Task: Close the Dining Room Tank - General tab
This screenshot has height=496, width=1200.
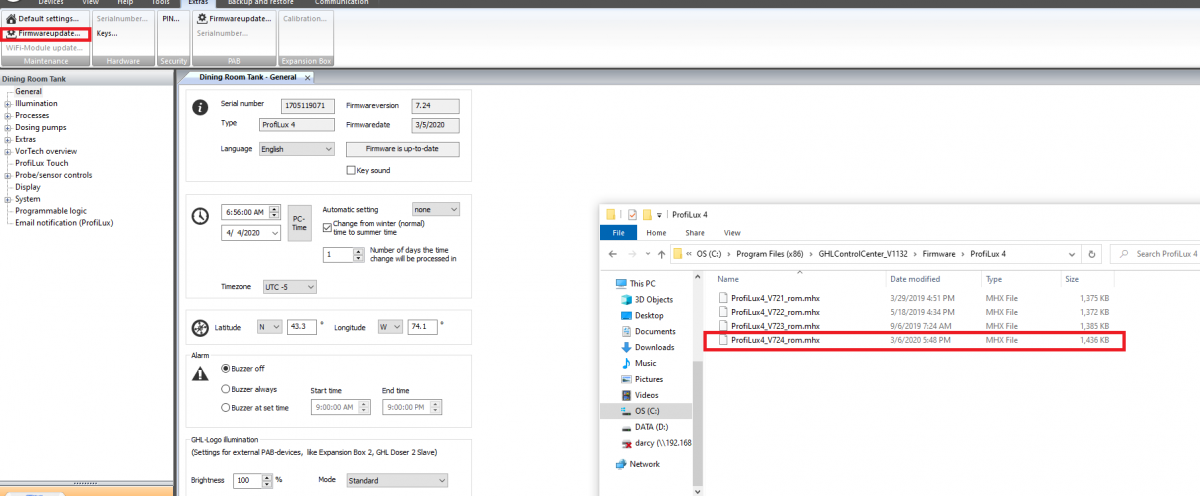Action: pyautogui.click(x=308, y=77)
